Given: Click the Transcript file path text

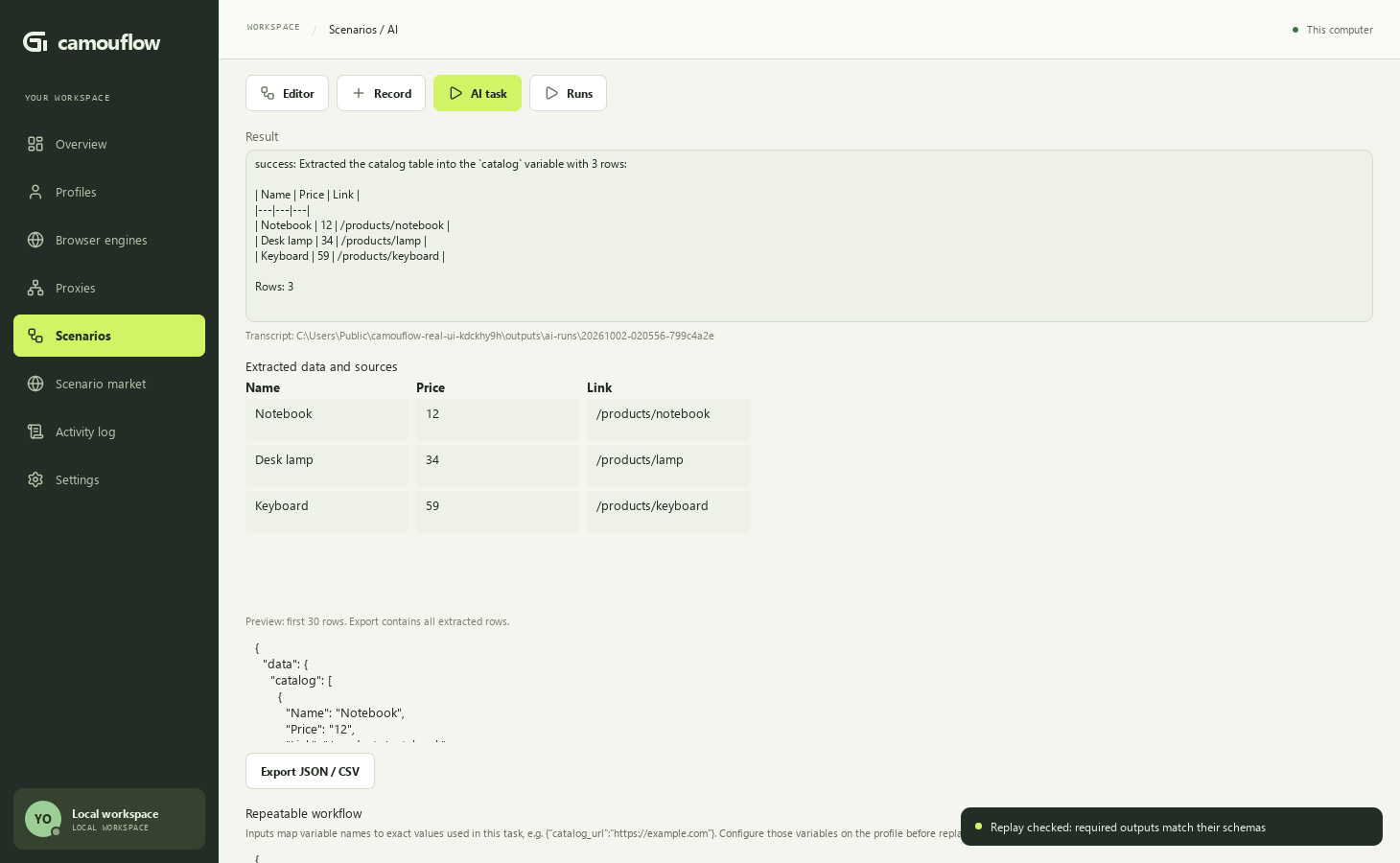Looking at the screenshot, I should pyautogui.click(x=479, y=337).
